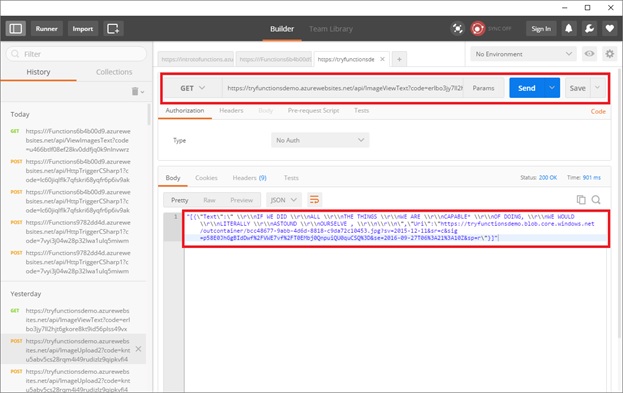623x393 pixels.
Task: Open the request Authorization tab
Action: pyautogui.click(x=185, y=110)
